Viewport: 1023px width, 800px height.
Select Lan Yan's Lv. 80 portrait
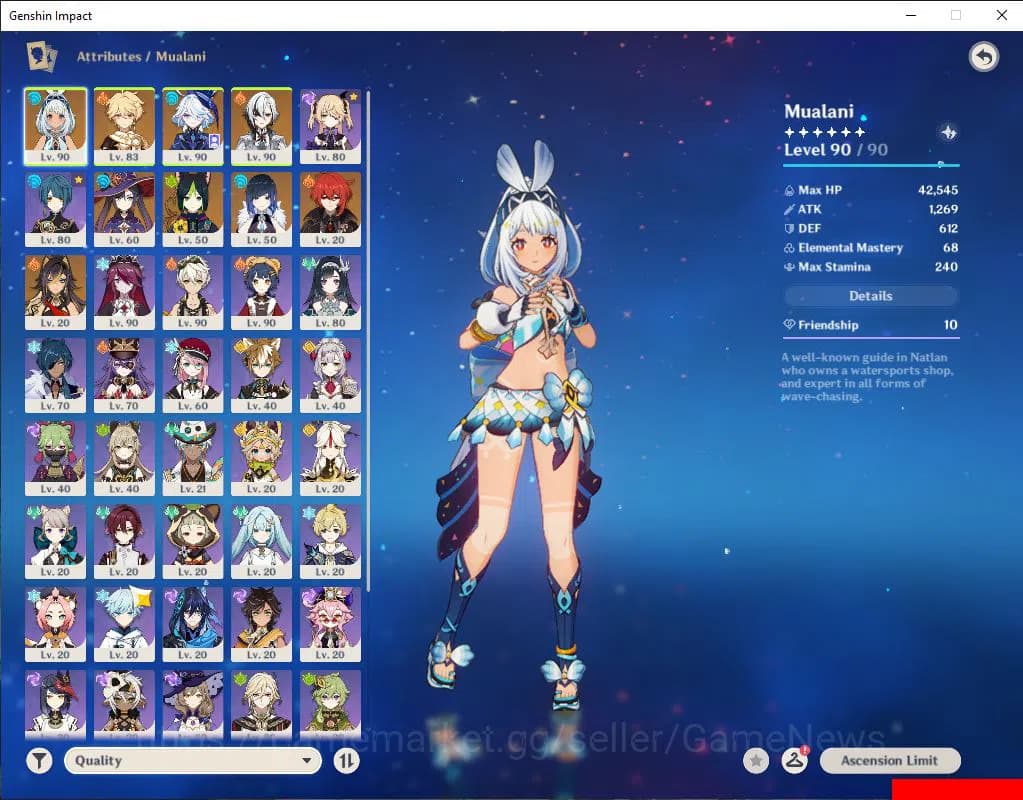[x=330, y=292]
